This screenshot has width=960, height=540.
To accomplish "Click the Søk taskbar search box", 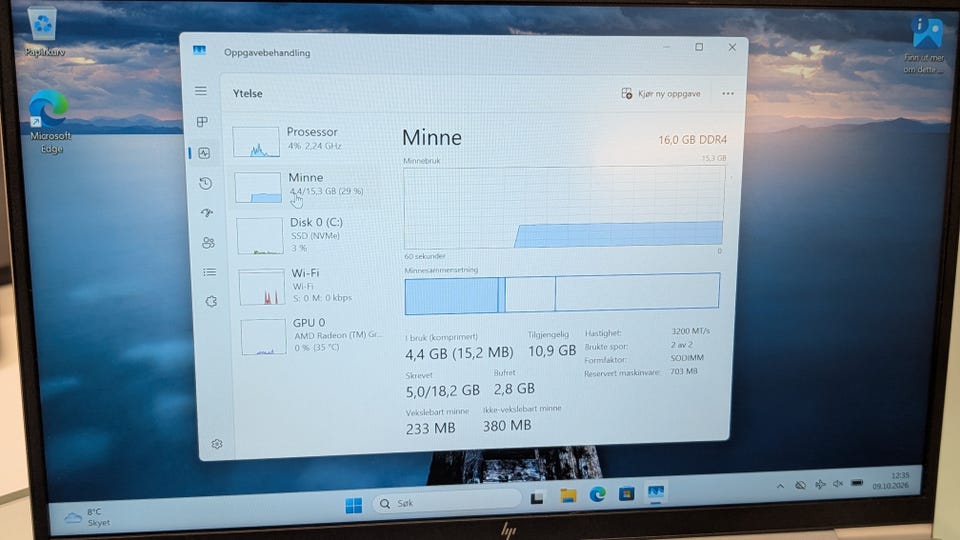I will click(448, 503).
